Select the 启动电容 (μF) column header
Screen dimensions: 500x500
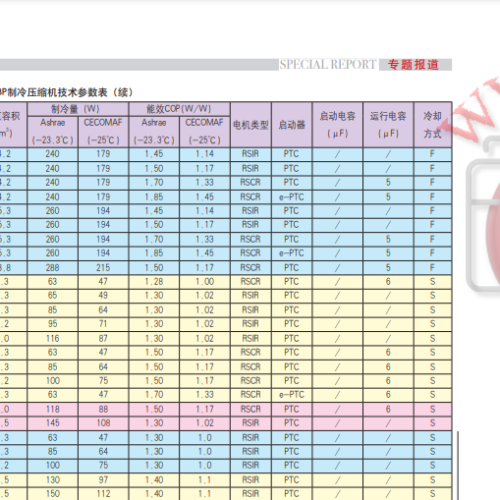(x=337, y=125)
